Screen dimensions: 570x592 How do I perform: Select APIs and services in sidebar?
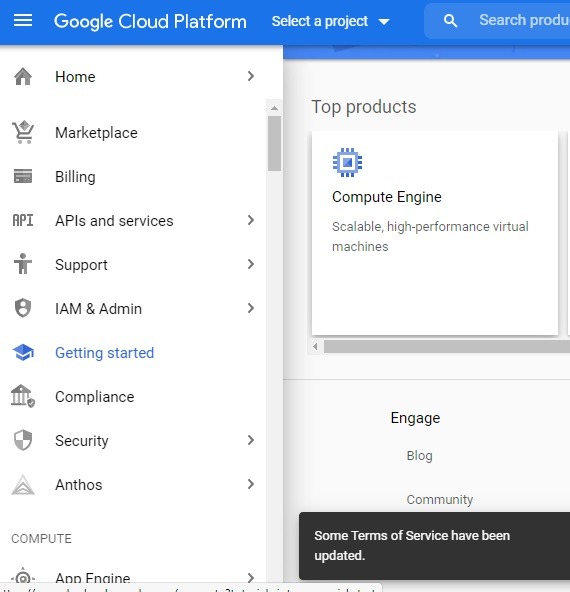coord(133,220)
